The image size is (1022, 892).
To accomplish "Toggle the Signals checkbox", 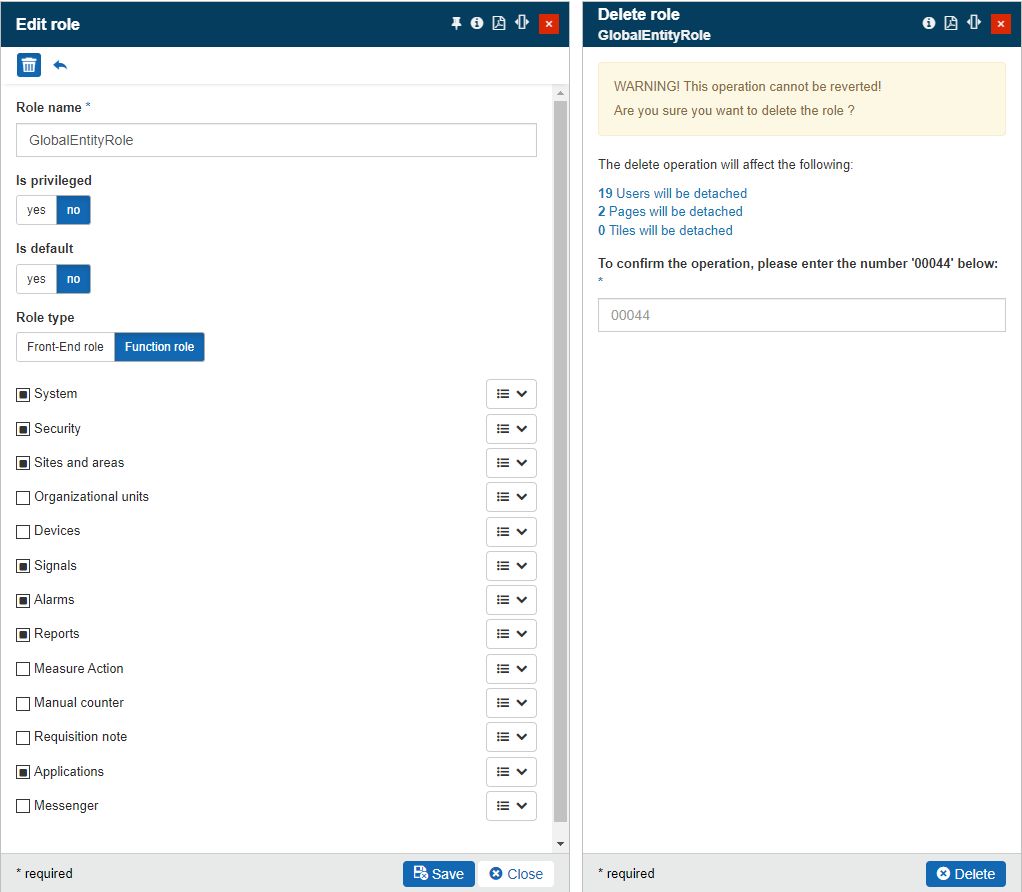I will click(x=23, y=566).
